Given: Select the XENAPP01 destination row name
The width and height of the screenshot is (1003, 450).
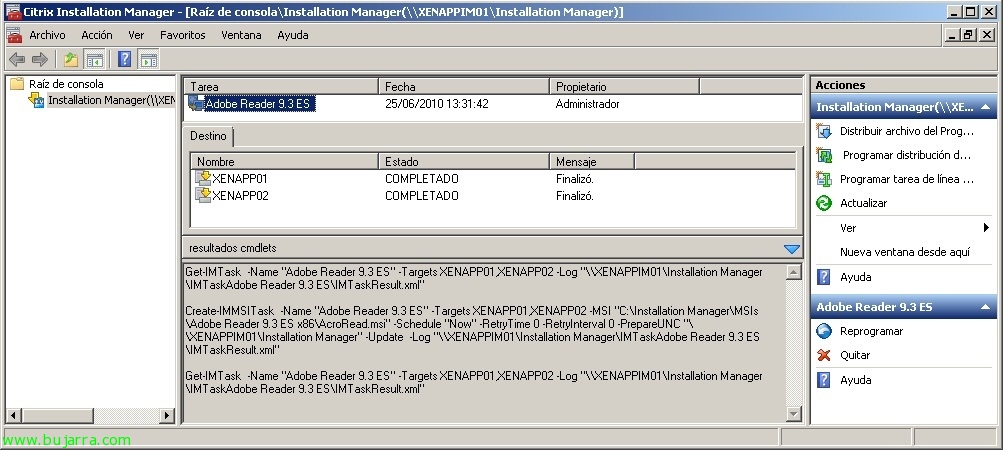Looking at the screenshot, I should pos(240,179).
